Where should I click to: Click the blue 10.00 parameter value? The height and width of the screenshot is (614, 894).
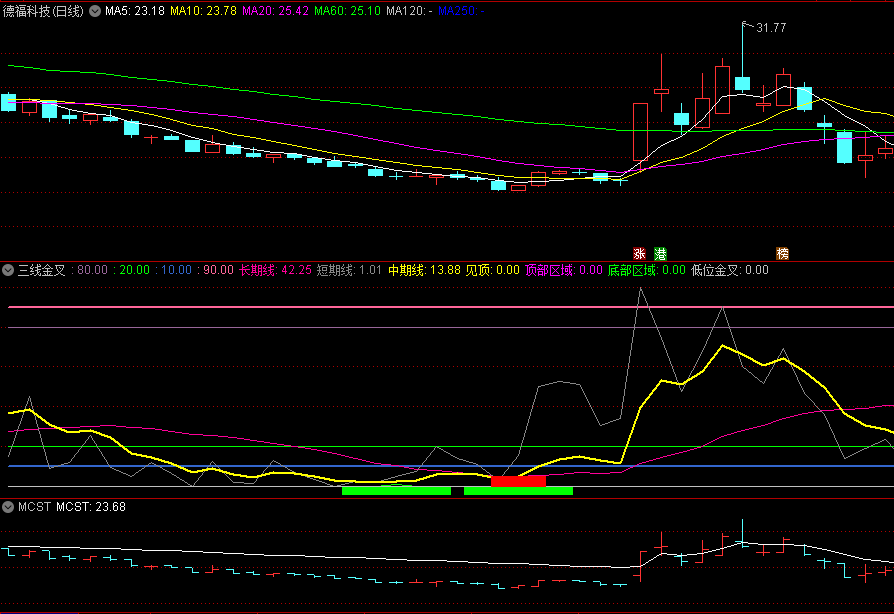(x=176, y=270)
